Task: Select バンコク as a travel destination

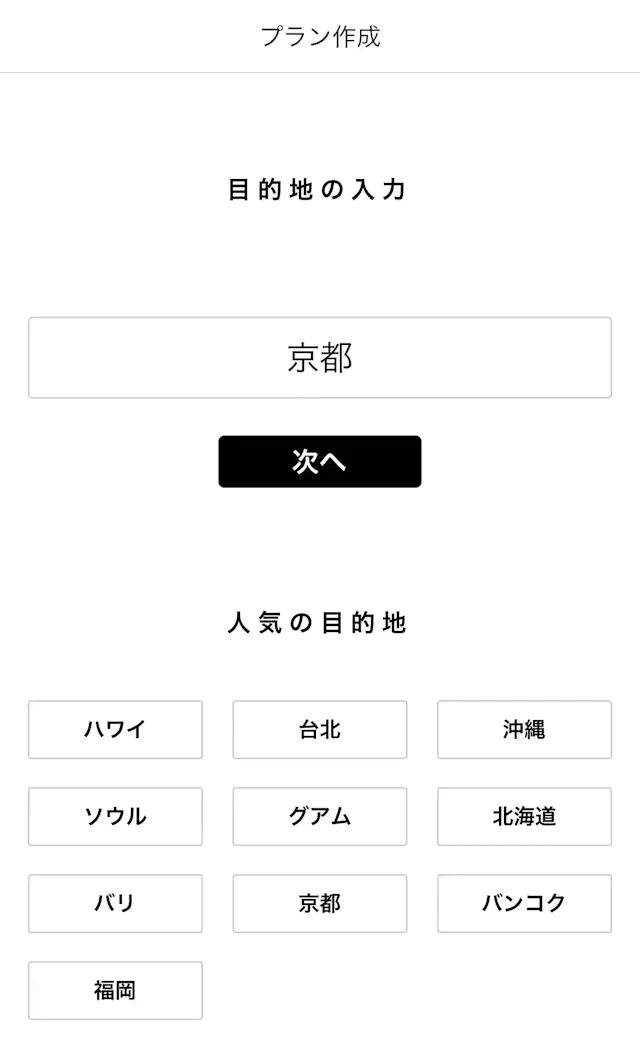Action: (524, 904)
